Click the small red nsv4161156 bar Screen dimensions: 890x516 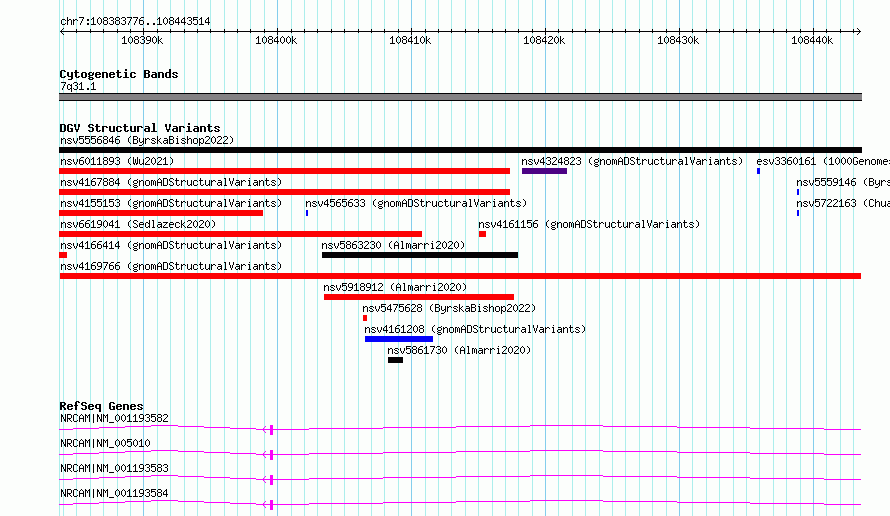pyautogui.click(x=482, y=234)
